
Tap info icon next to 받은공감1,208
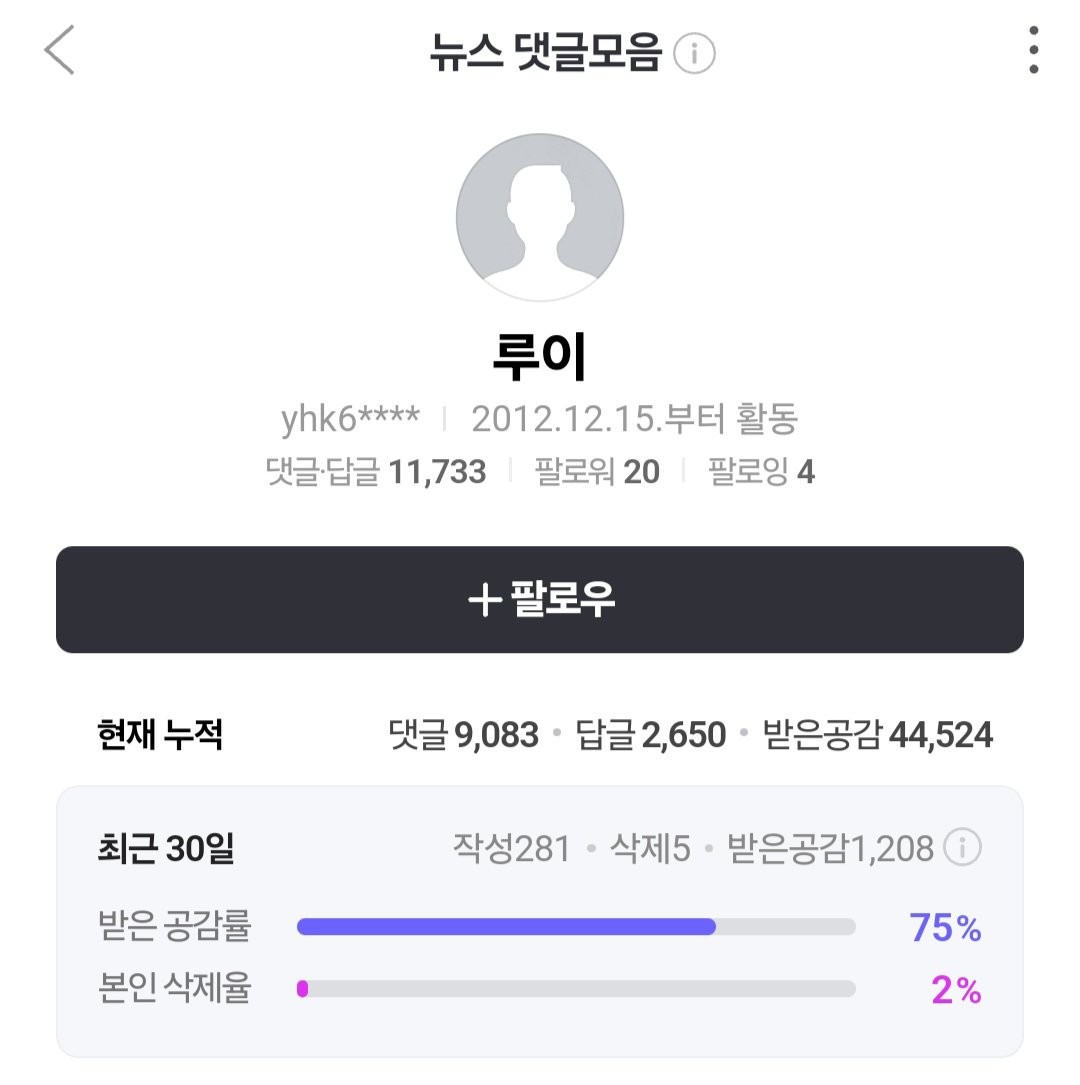(x=962, y=847)
